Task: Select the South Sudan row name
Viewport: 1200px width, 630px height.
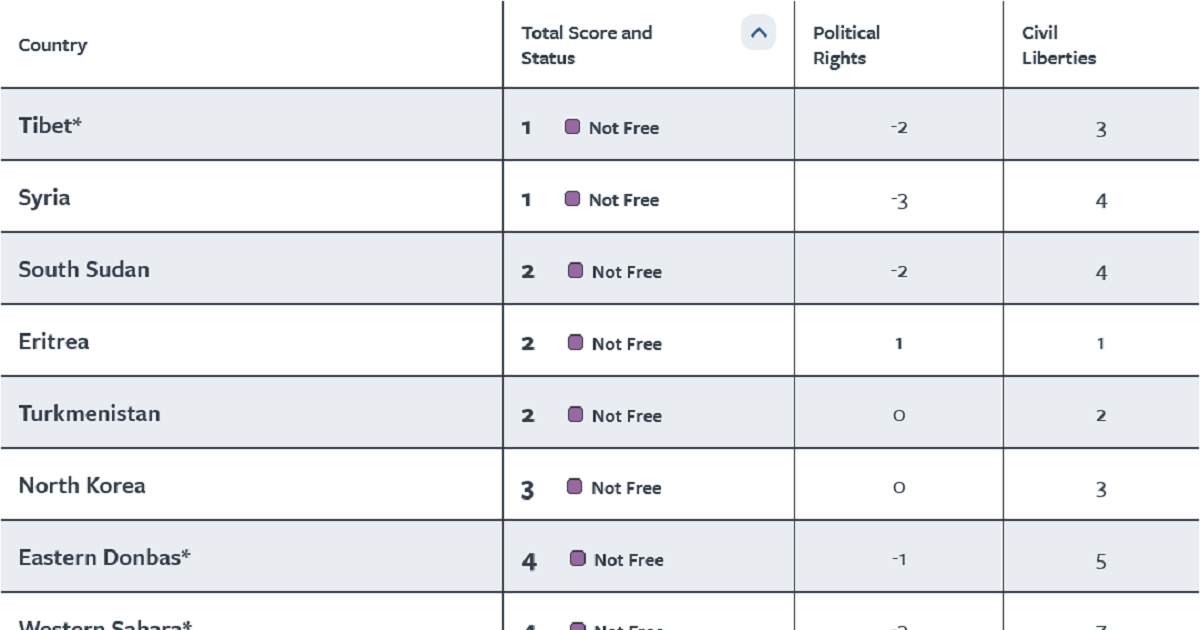Action: coord(84,269)
